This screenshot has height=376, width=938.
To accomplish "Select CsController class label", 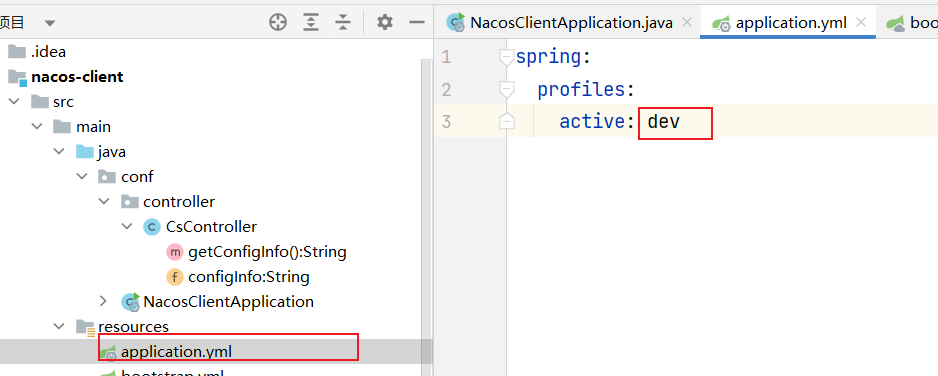I will (x=211, y=227).
